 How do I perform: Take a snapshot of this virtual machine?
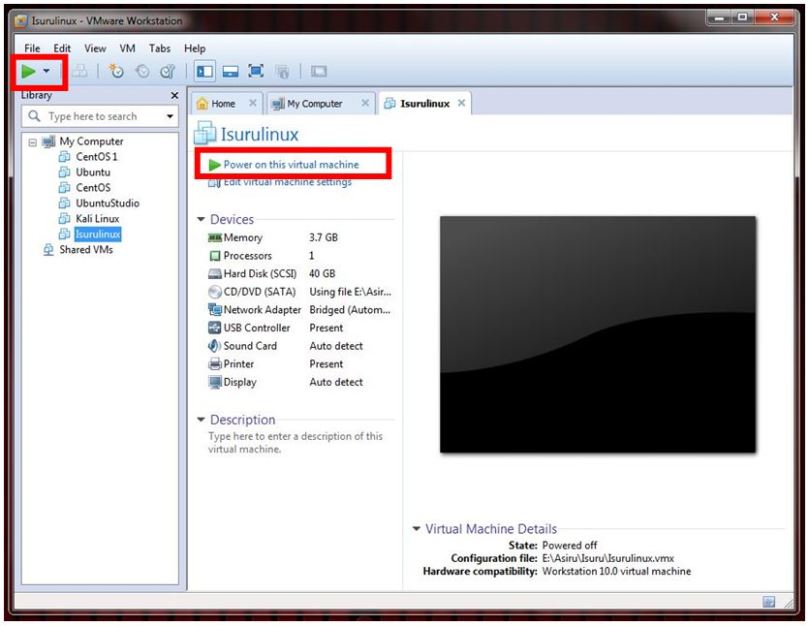click(118, 71)
